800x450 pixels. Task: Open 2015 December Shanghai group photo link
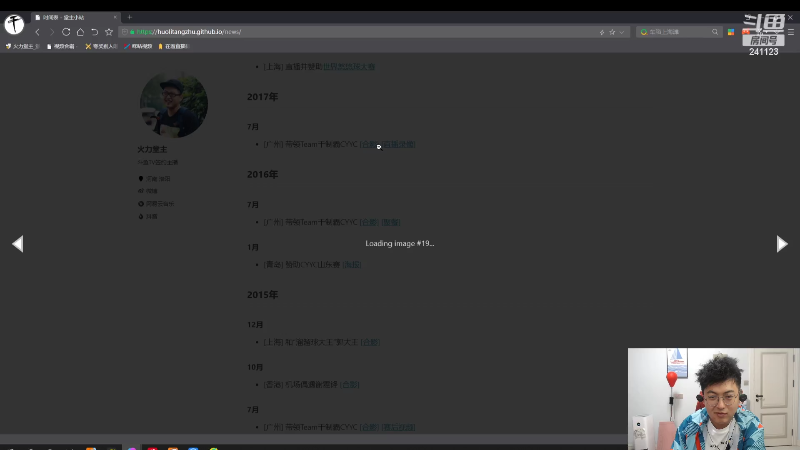coord(370,342)
